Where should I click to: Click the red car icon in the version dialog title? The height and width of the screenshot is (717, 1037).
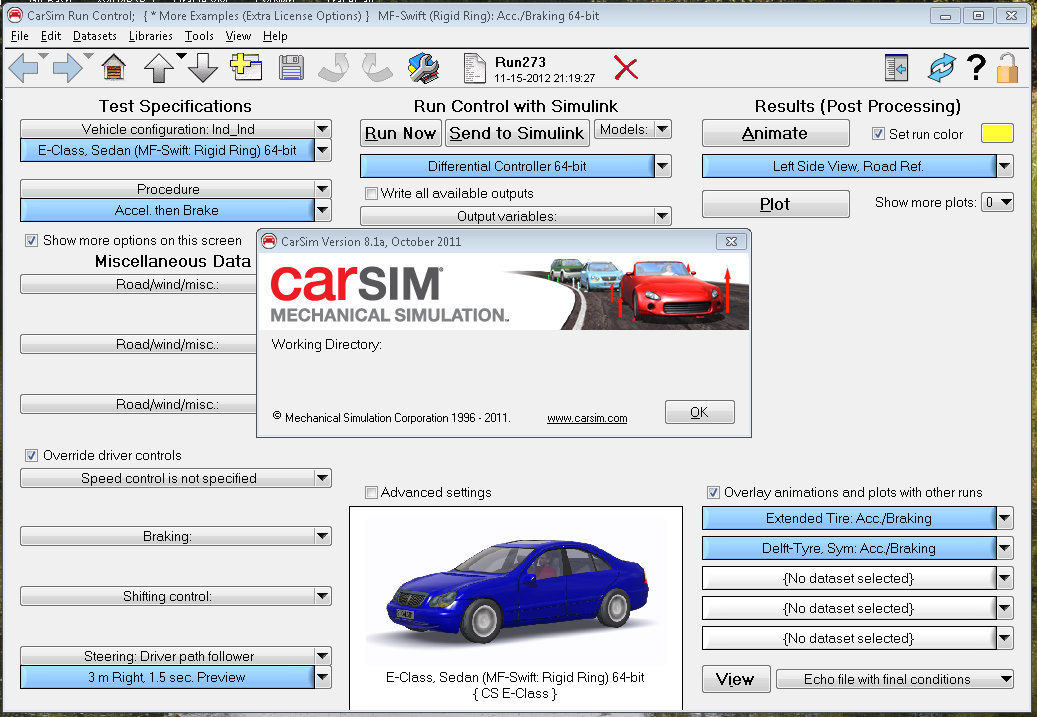tap(269, 241)
